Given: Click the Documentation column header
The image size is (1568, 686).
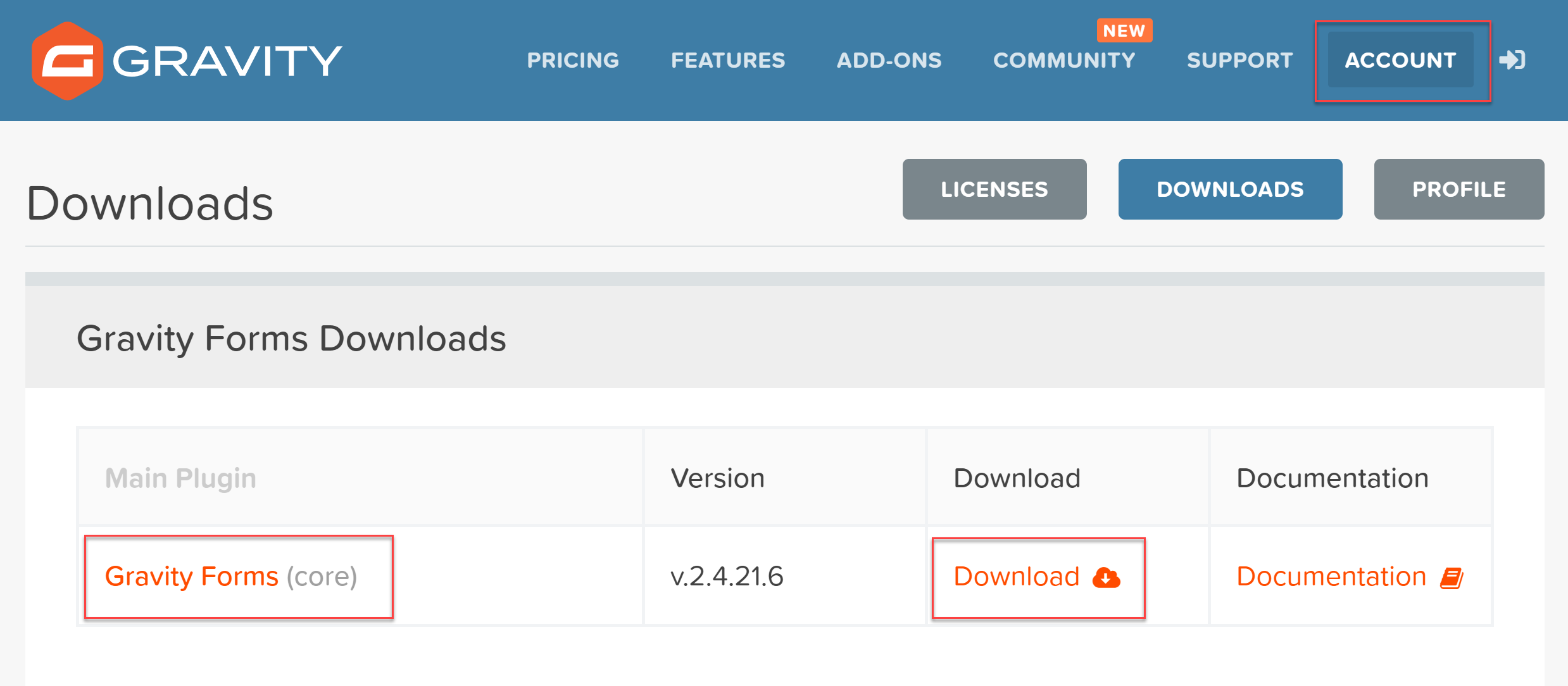Looking at the screenshot, I should 1333,478.
